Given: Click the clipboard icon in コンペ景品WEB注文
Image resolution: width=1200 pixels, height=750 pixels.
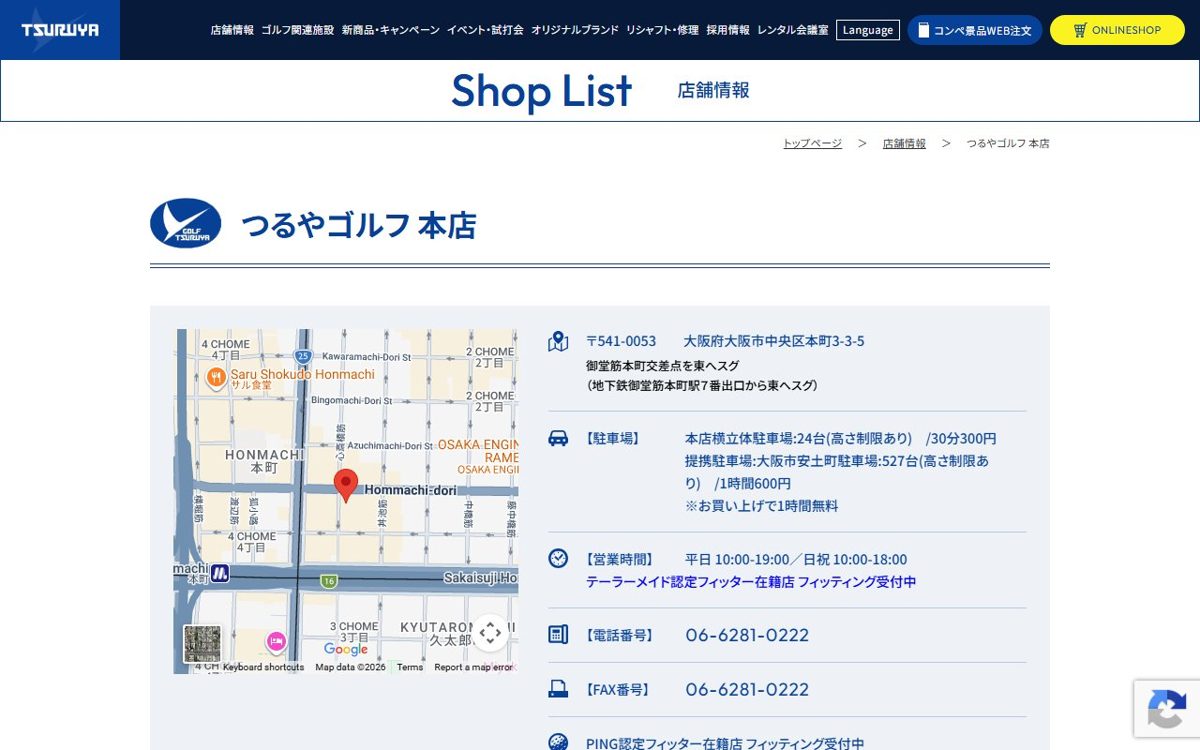Looking at the screenshot, I should (x=923, y=30).
